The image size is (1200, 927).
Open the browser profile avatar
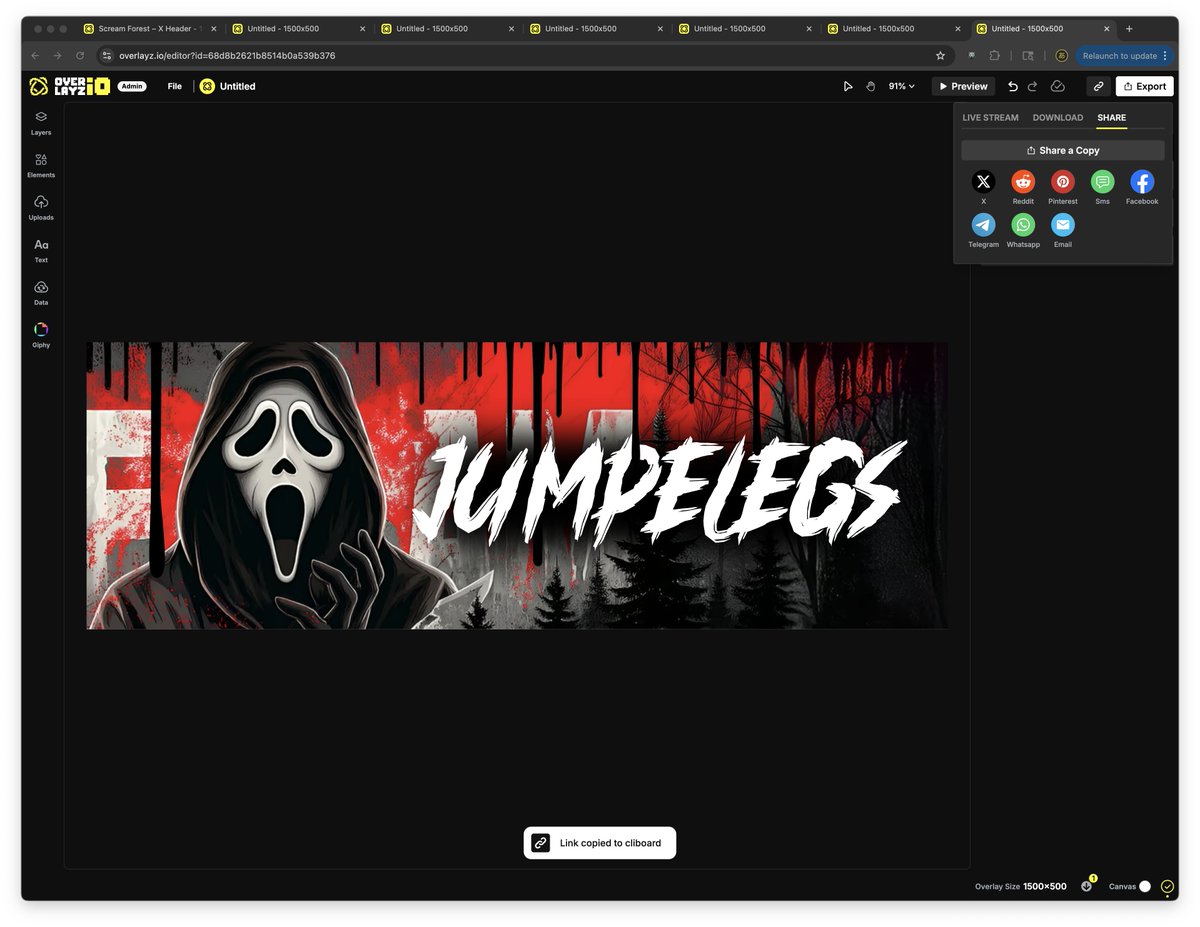click(x=1061, y=56)
